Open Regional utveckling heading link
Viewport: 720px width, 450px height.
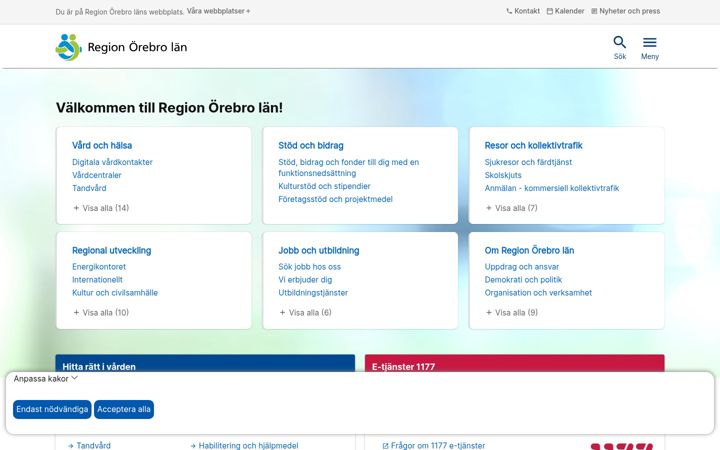[x=112, y=250]
